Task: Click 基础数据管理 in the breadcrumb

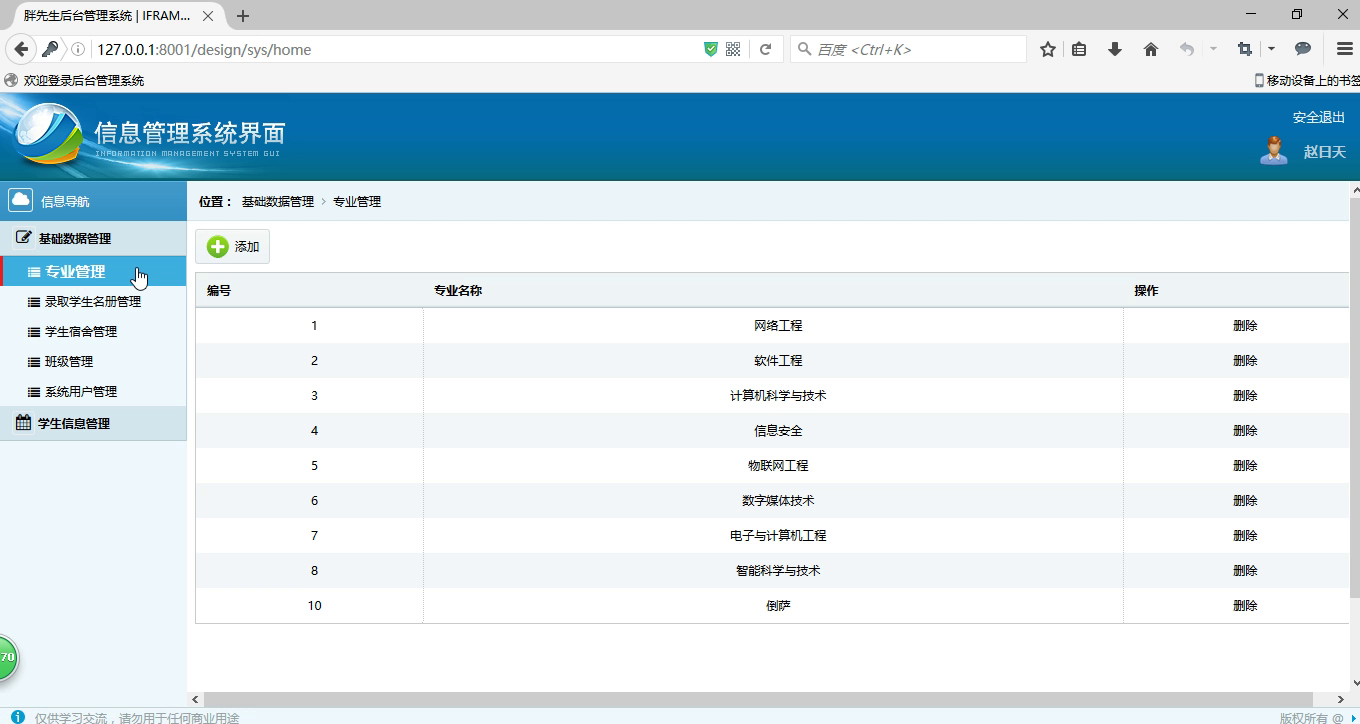Action: 278,201
